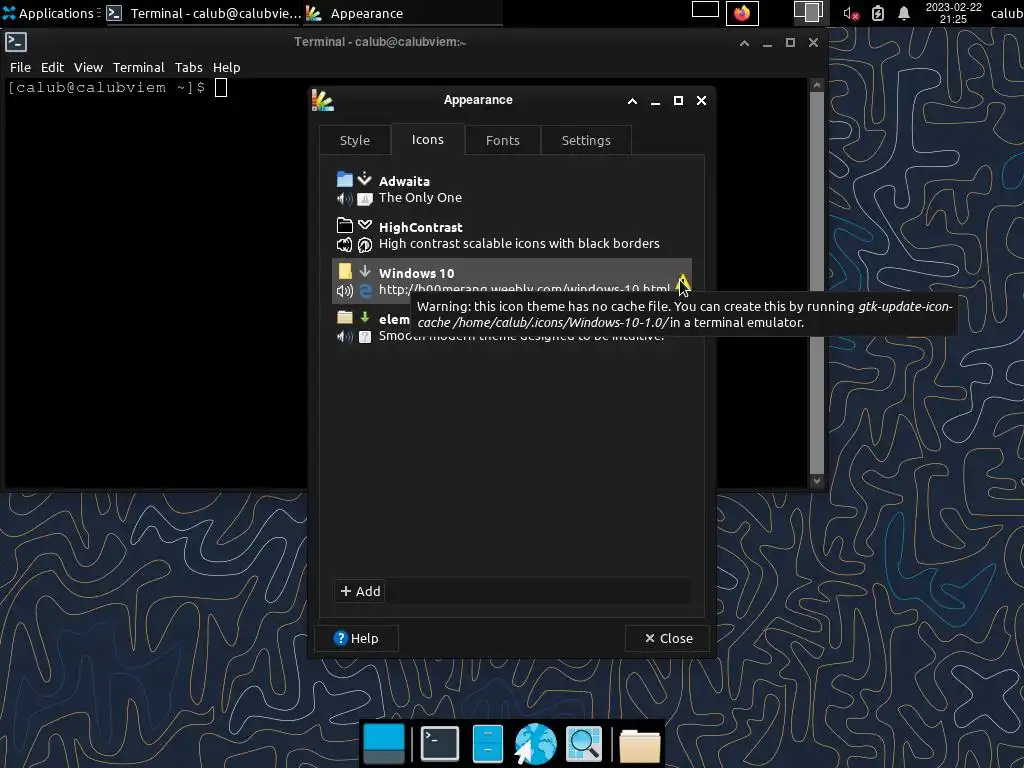This screenshot has height=768, width=1024.
Task: Roll up the Terminal window shade button
Action: click(744, 42)
